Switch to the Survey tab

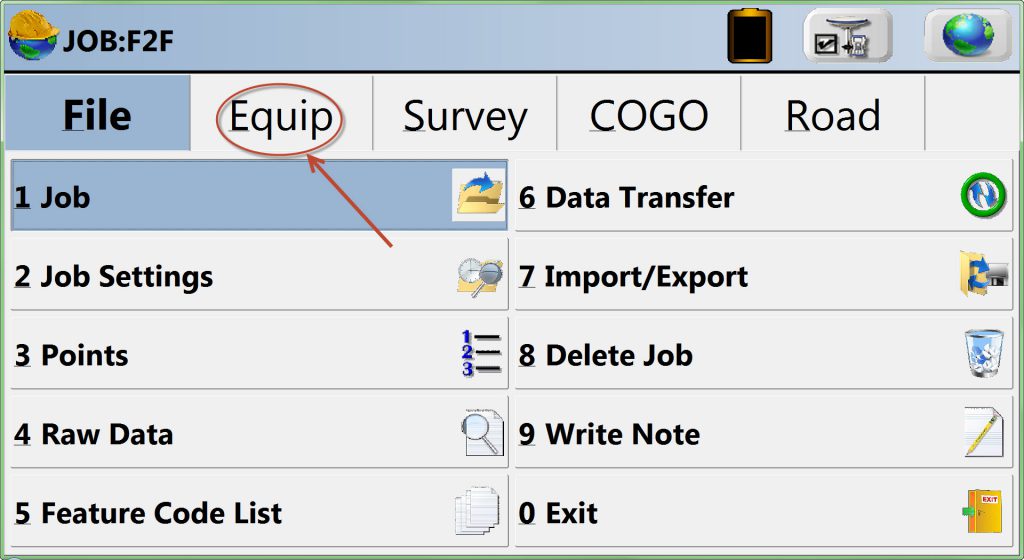tap(465, 115)
